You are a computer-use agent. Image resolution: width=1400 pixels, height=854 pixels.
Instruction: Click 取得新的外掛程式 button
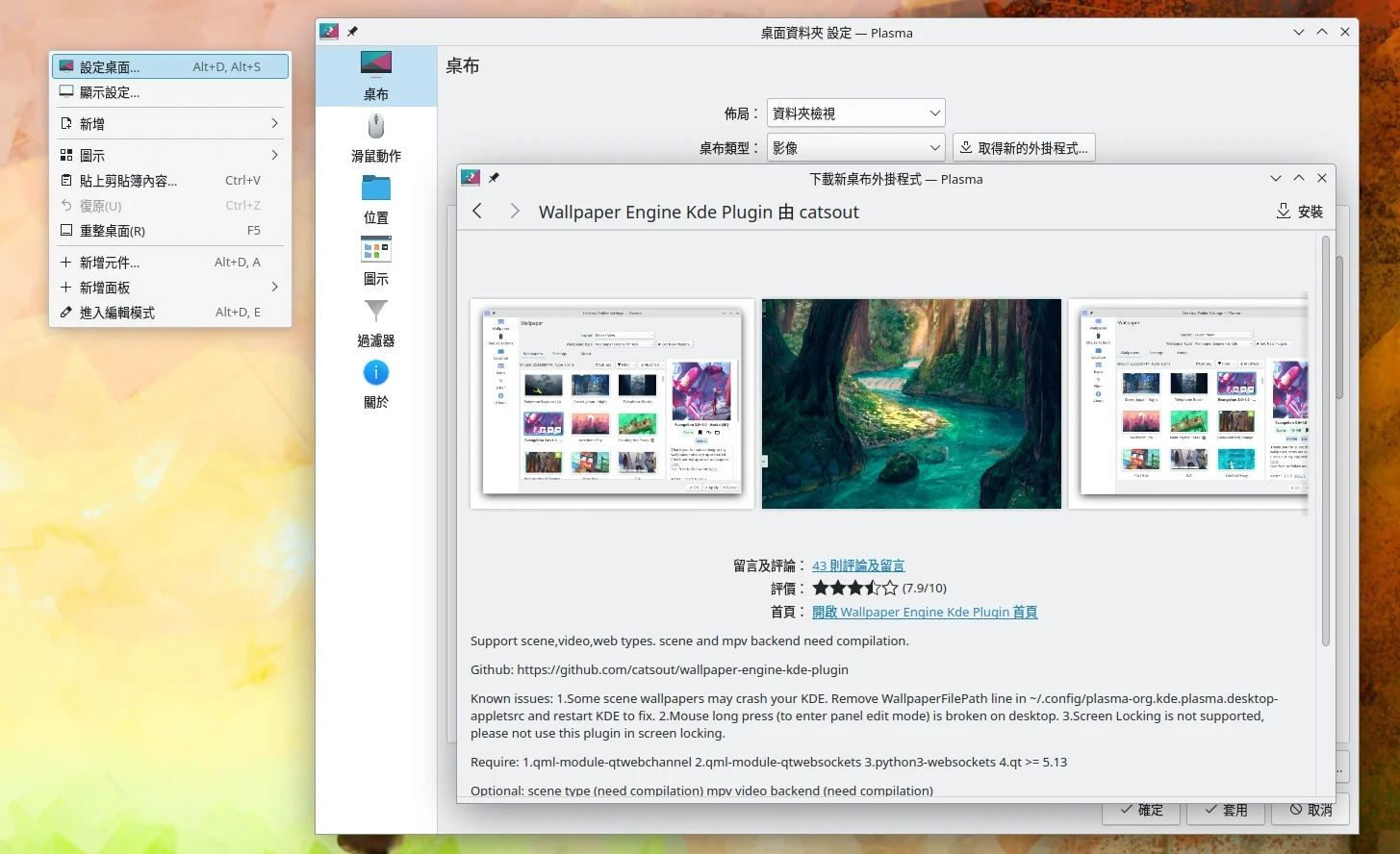pos(1024,148)
